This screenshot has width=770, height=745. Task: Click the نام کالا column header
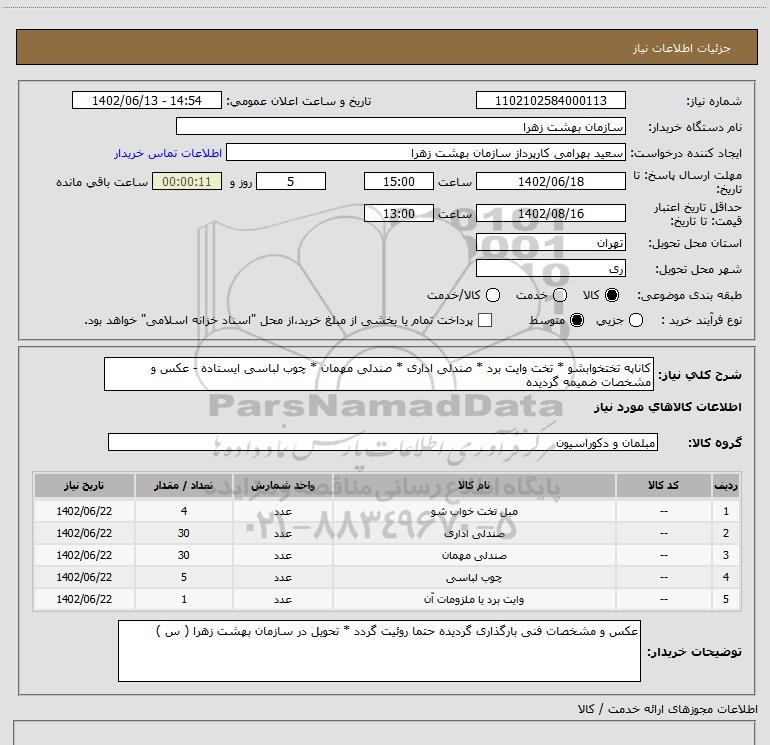474,486
